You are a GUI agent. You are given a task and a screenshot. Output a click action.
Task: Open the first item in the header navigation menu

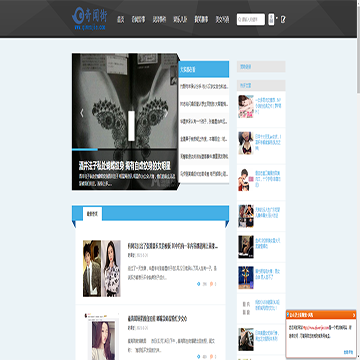pyautogui.click(x=121, y=19)
